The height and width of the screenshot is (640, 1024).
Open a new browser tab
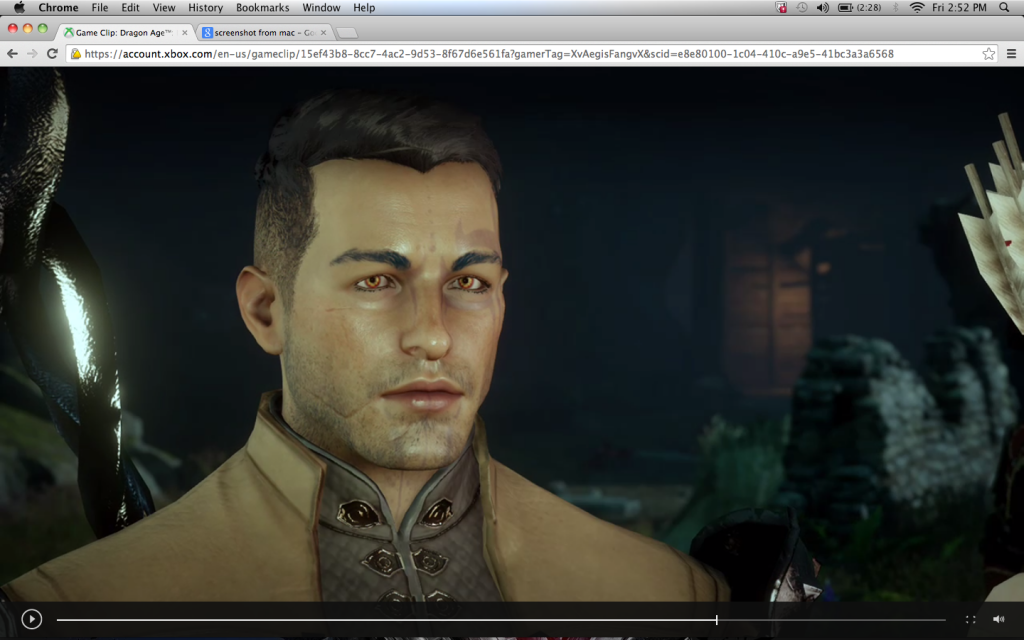click(x=345, y=31)
